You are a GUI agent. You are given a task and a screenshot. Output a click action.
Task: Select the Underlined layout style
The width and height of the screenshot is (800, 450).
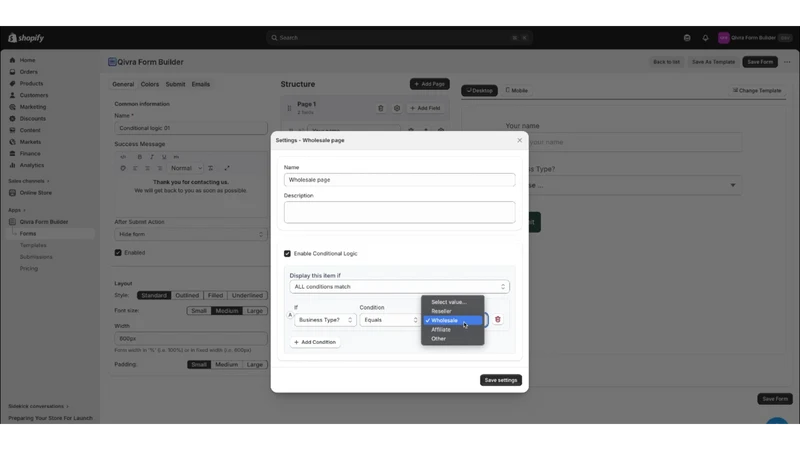click(x=247, y=295)
